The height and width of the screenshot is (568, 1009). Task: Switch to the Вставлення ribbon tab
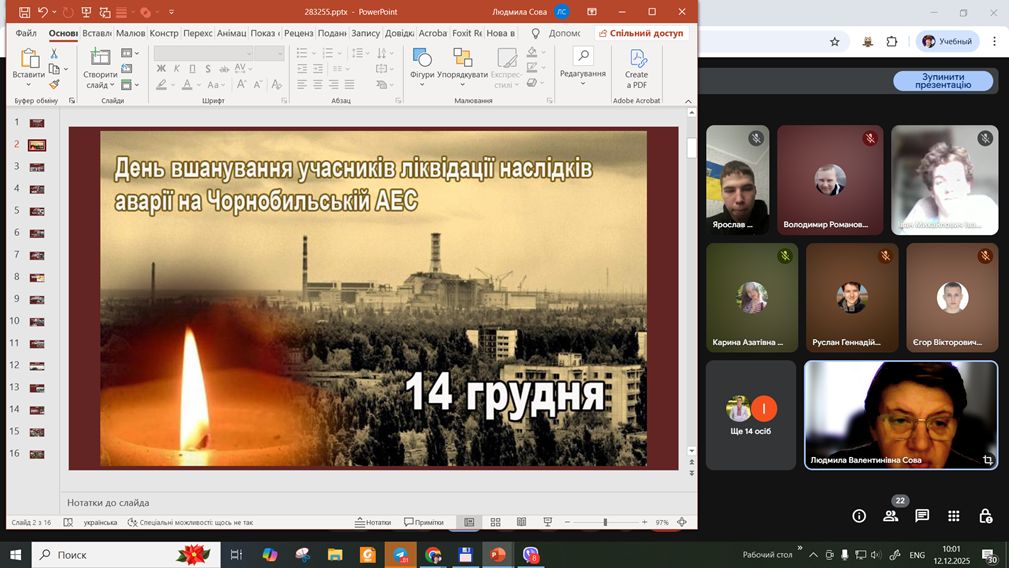(x=97, y=33)
